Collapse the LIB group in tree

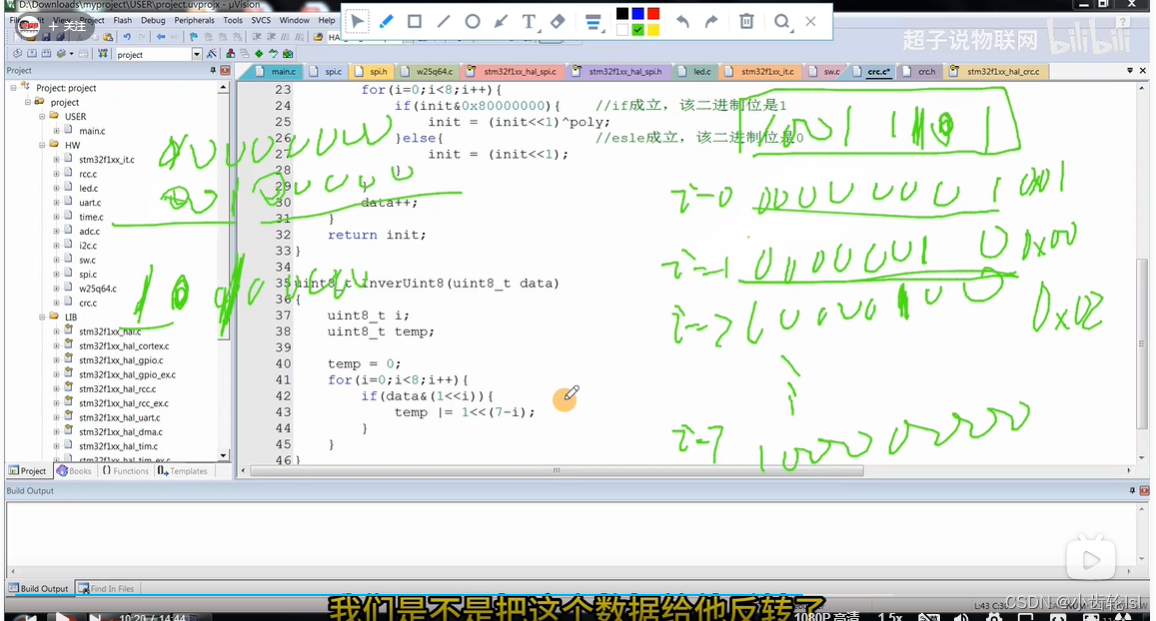(x=42, y=317)
